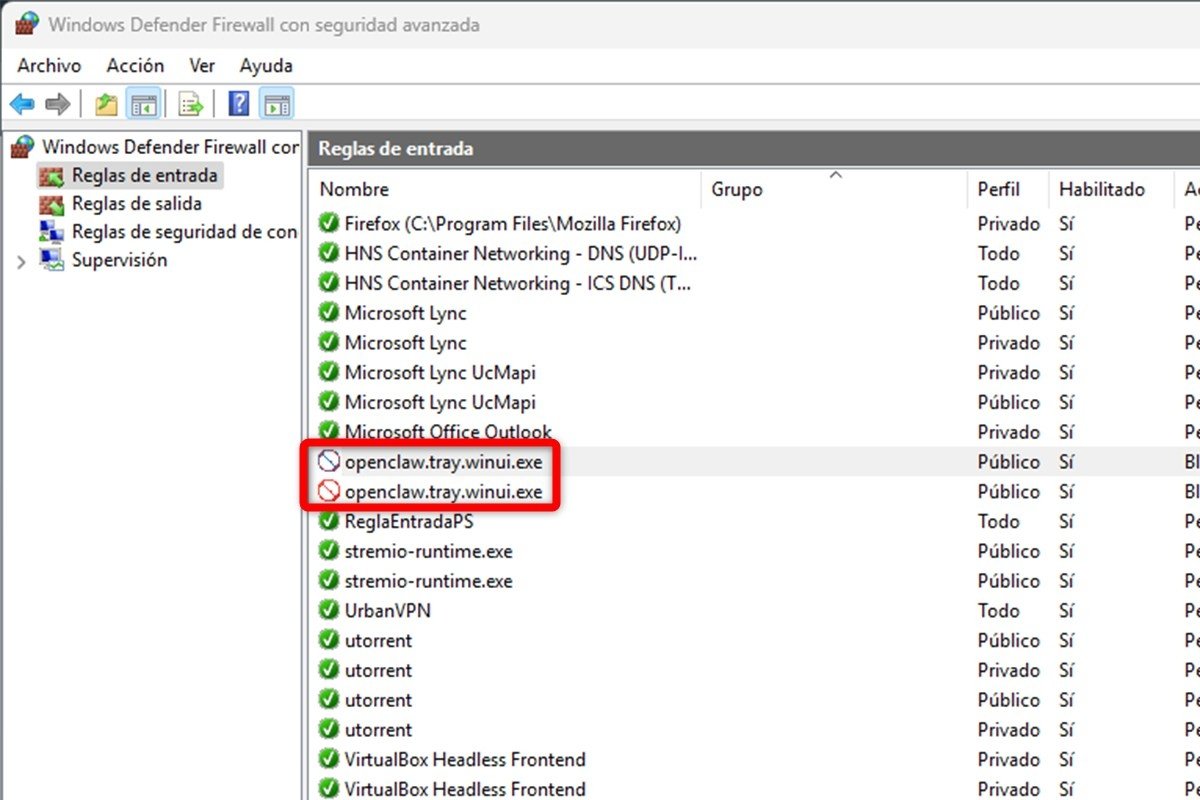Viewport: 1200px width, 800px height.
Task: Click the Export list toolbar icon
Action: [x=191, y=103]
